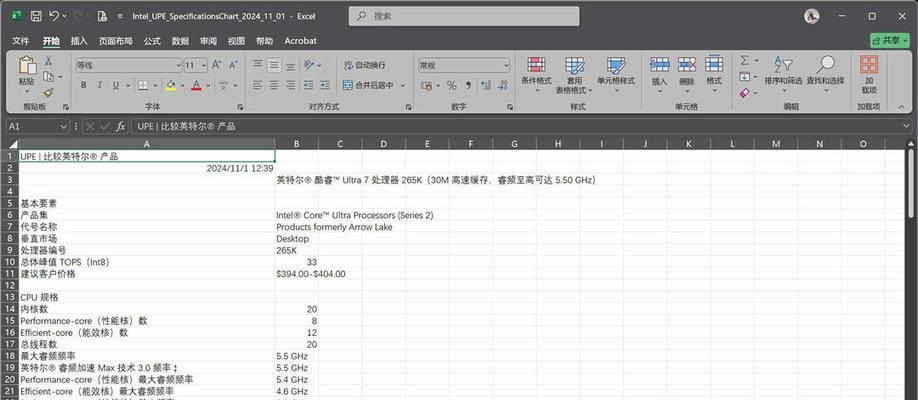Click the Name Box showing A1
Image resolution: width=918 pixels, height=400 pixels.
pyautogui.click(x=39, y=126)
